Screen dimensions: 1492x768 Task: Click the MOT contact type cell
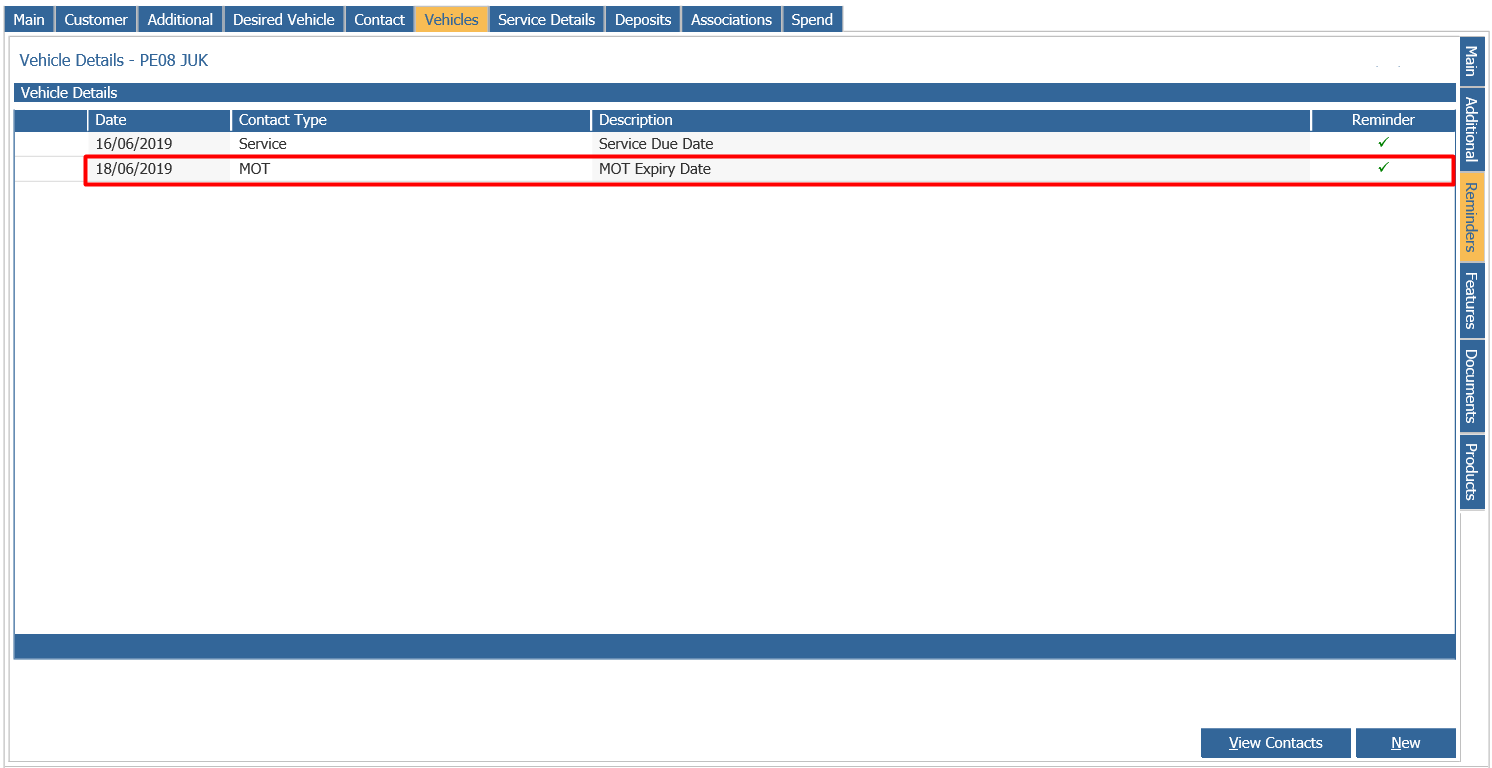411,169
